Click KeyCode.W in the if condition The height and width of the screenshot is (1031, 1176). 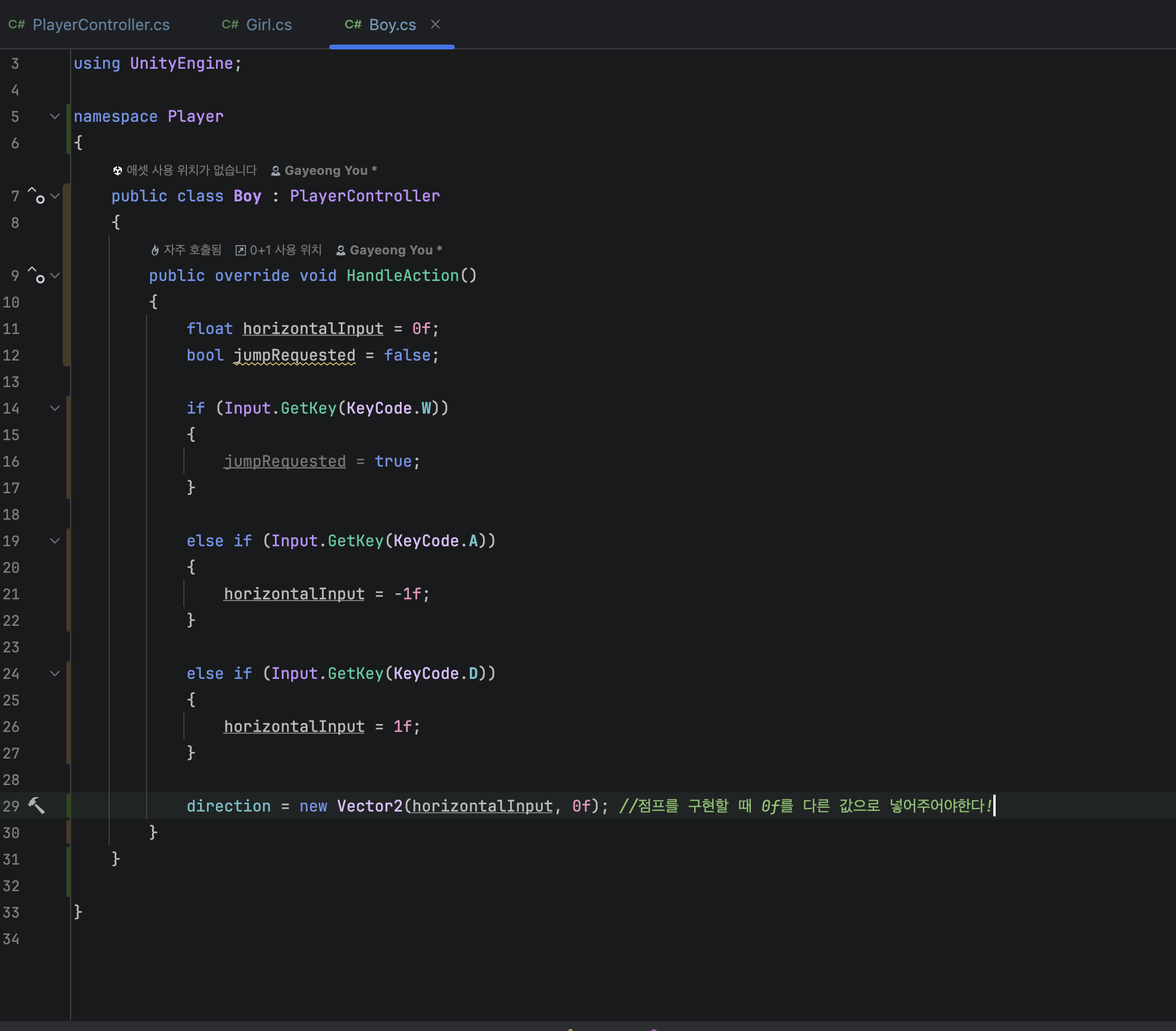point(388,408)
